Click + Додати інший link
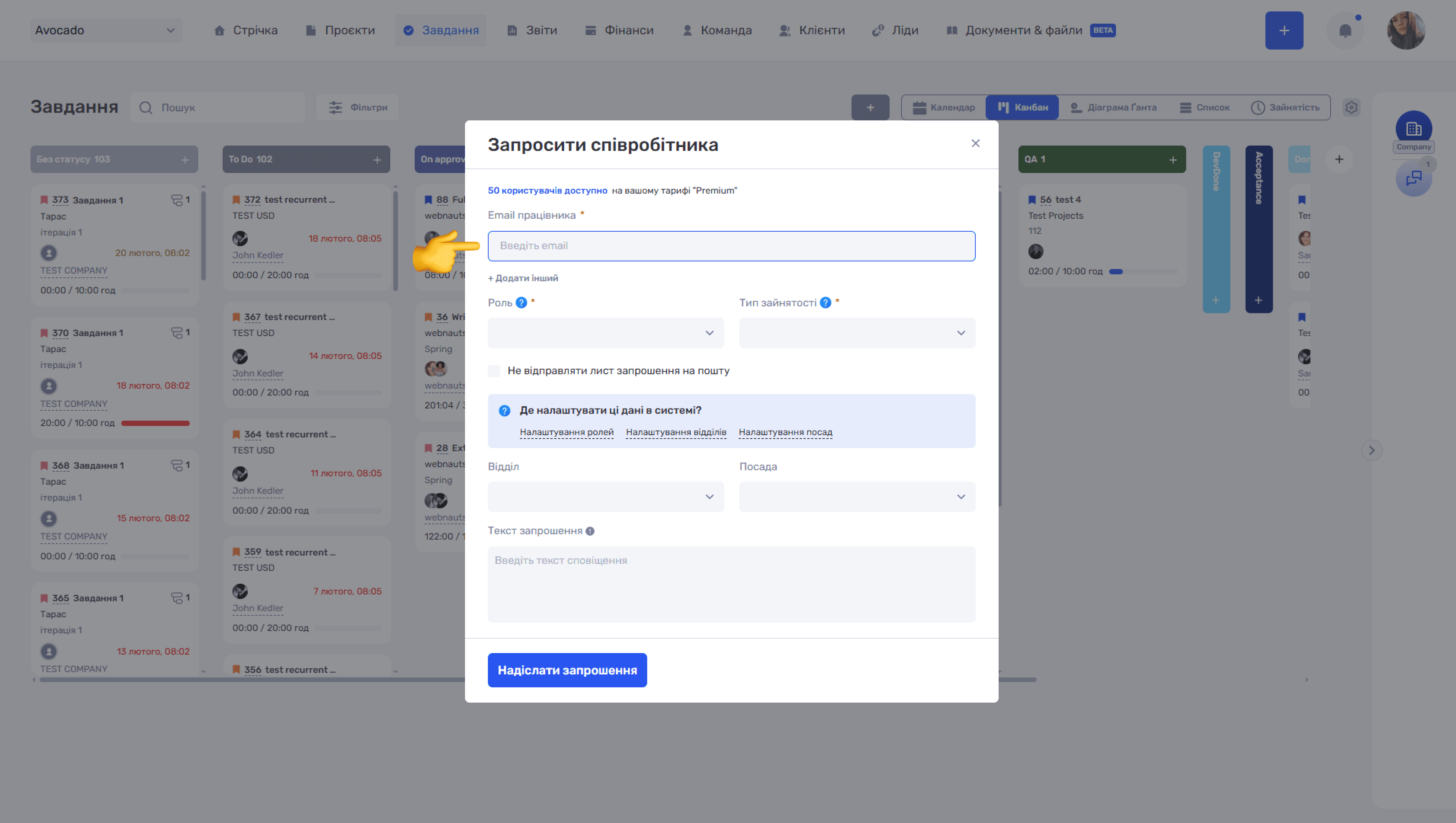Image resolution: width=1456 pixels, height=823 pixels. [x=523, y=278]
